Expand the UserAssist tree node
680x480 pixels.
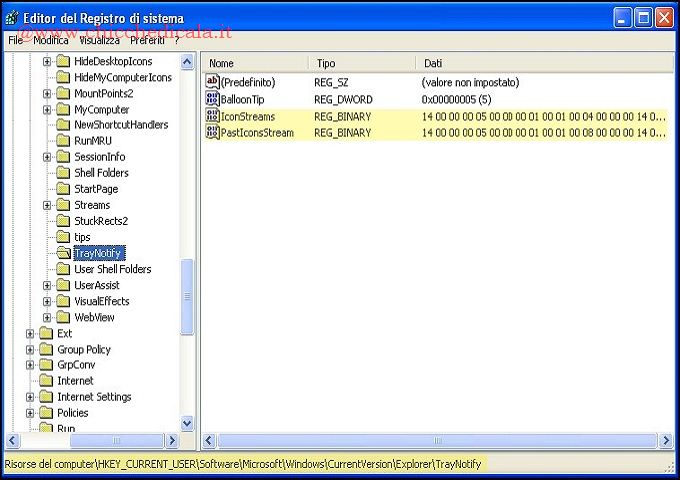(x=47, y=285)
